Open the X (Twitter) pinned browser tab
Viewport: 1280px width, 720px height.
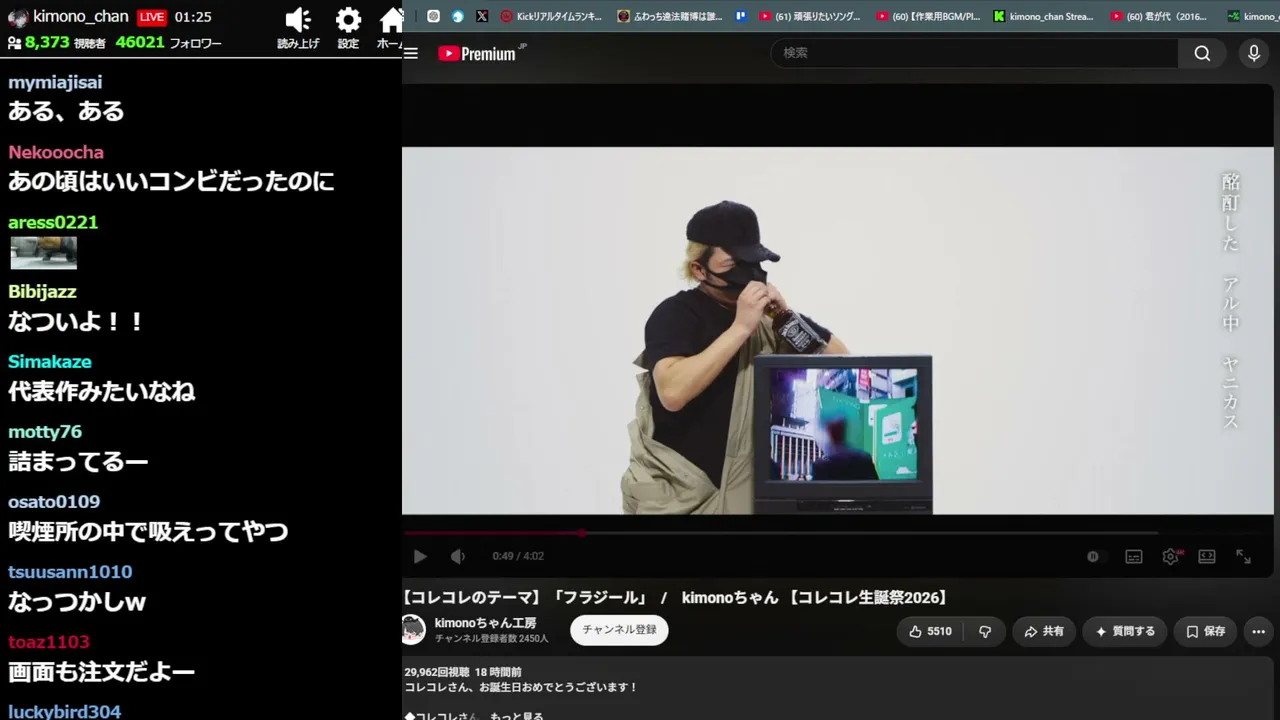tap(482, 16)
